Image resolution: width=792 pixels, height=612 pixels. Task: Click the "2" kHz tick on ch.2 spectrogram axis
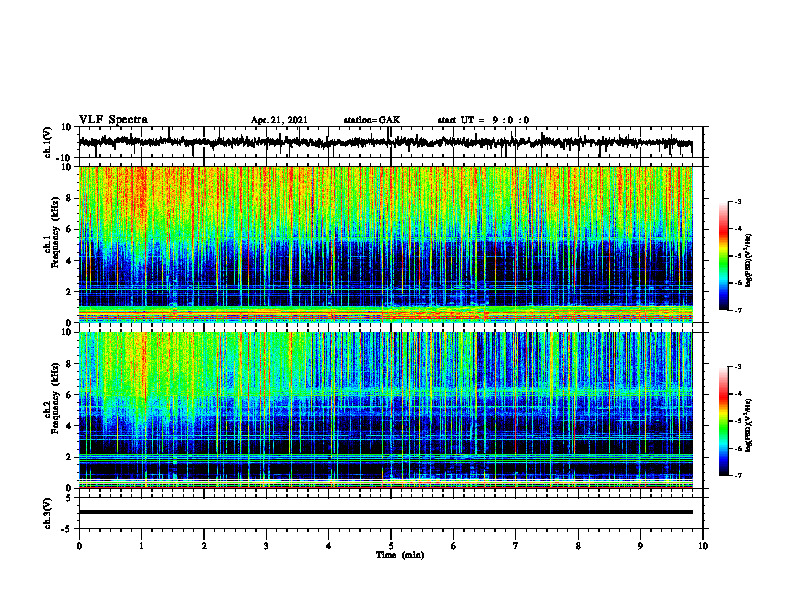pyautogui.click(x=69, y=457)
